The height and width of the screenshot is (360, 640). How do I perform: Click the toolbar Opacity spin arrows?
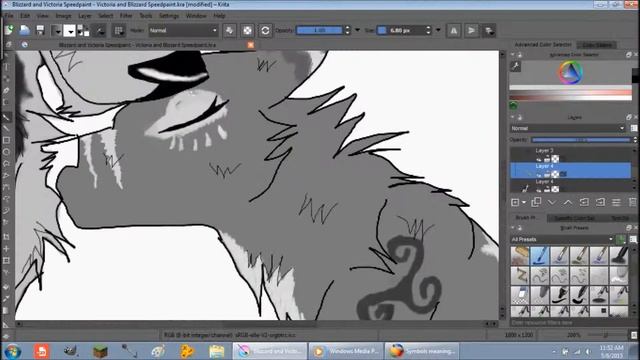pos(347,31)
